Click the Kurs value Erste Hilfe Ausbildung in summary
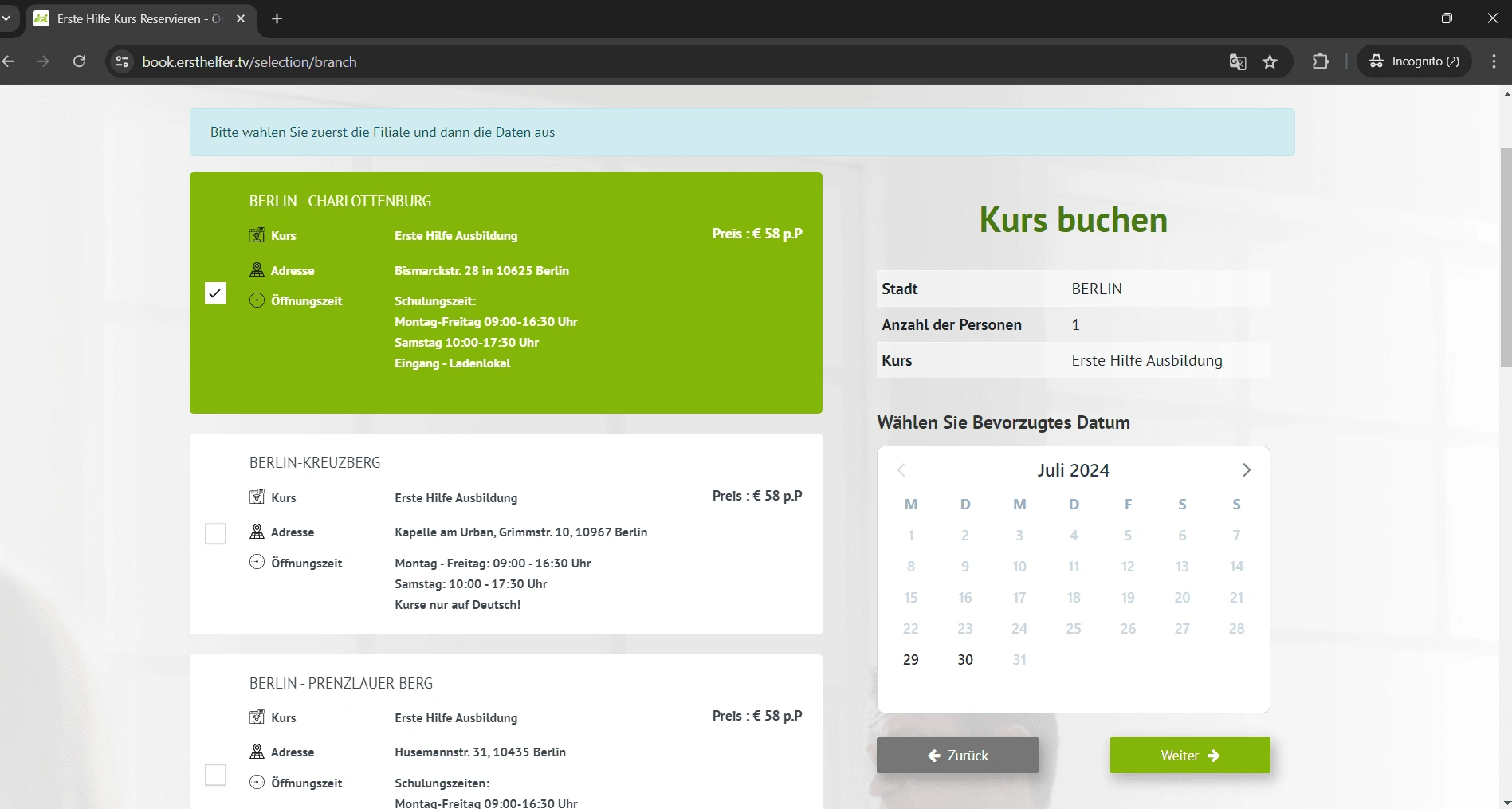 click(1147, 360)
